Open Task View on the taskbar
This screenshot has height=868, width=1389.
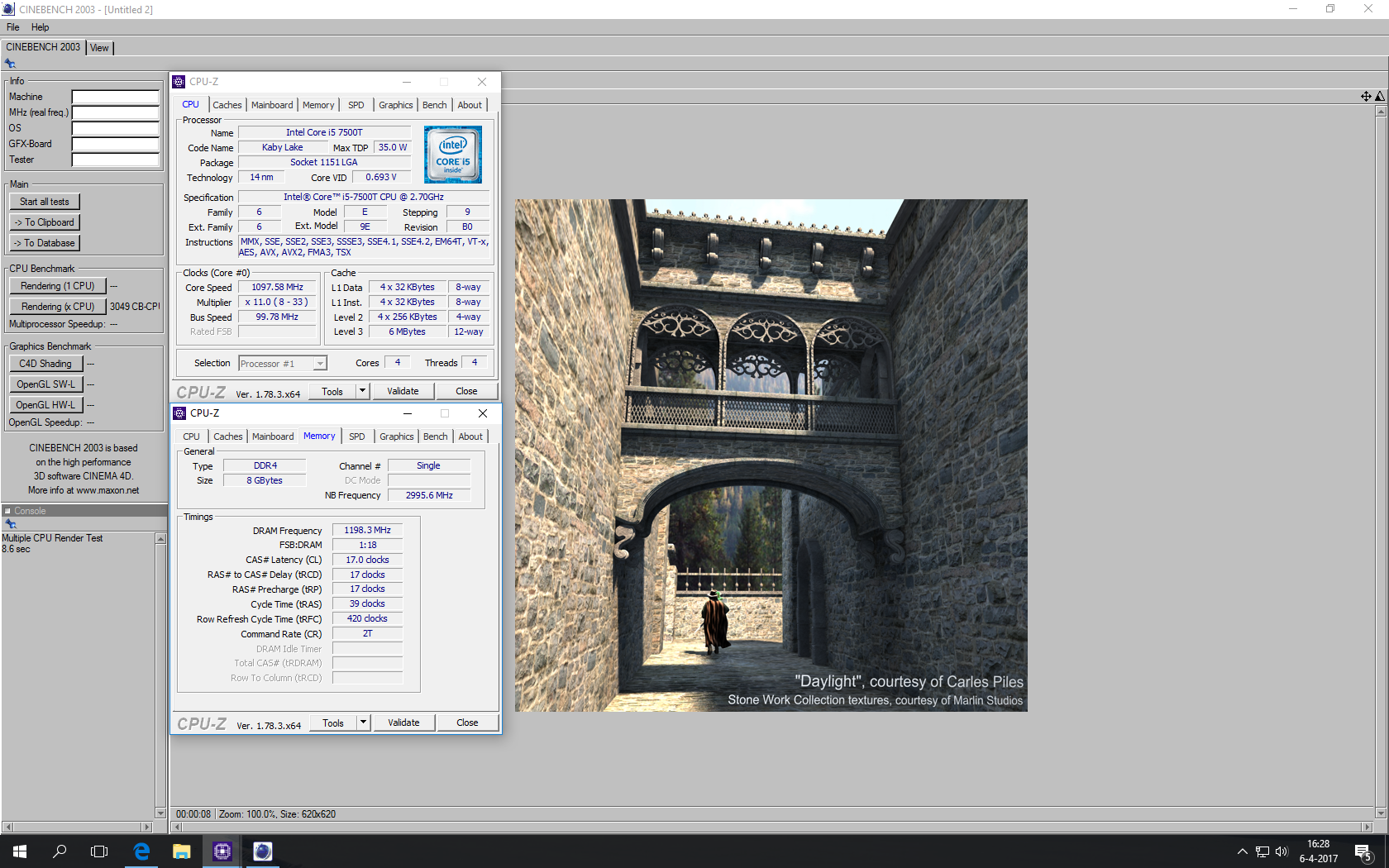point(99,851)
